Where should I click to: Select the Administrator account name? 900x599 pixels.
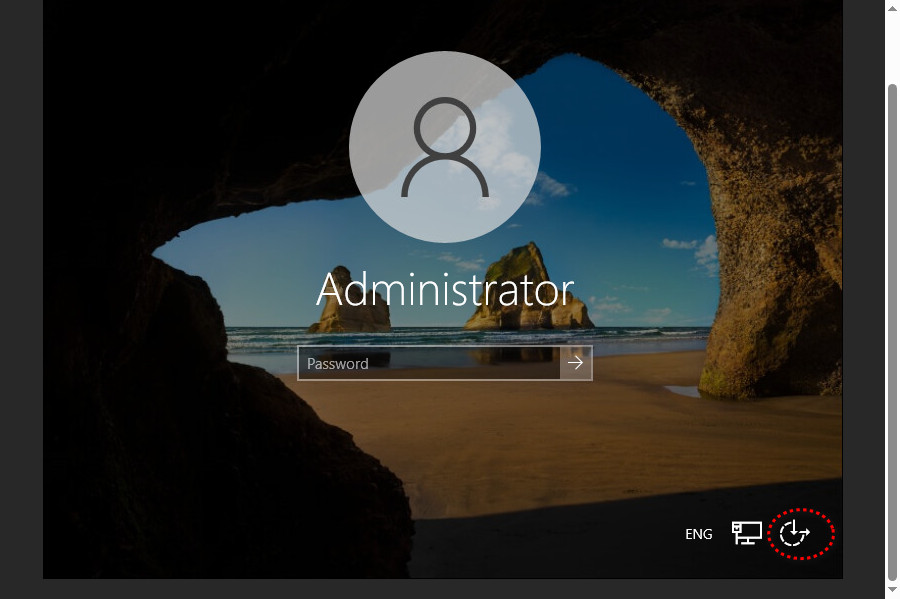(445, 290)
